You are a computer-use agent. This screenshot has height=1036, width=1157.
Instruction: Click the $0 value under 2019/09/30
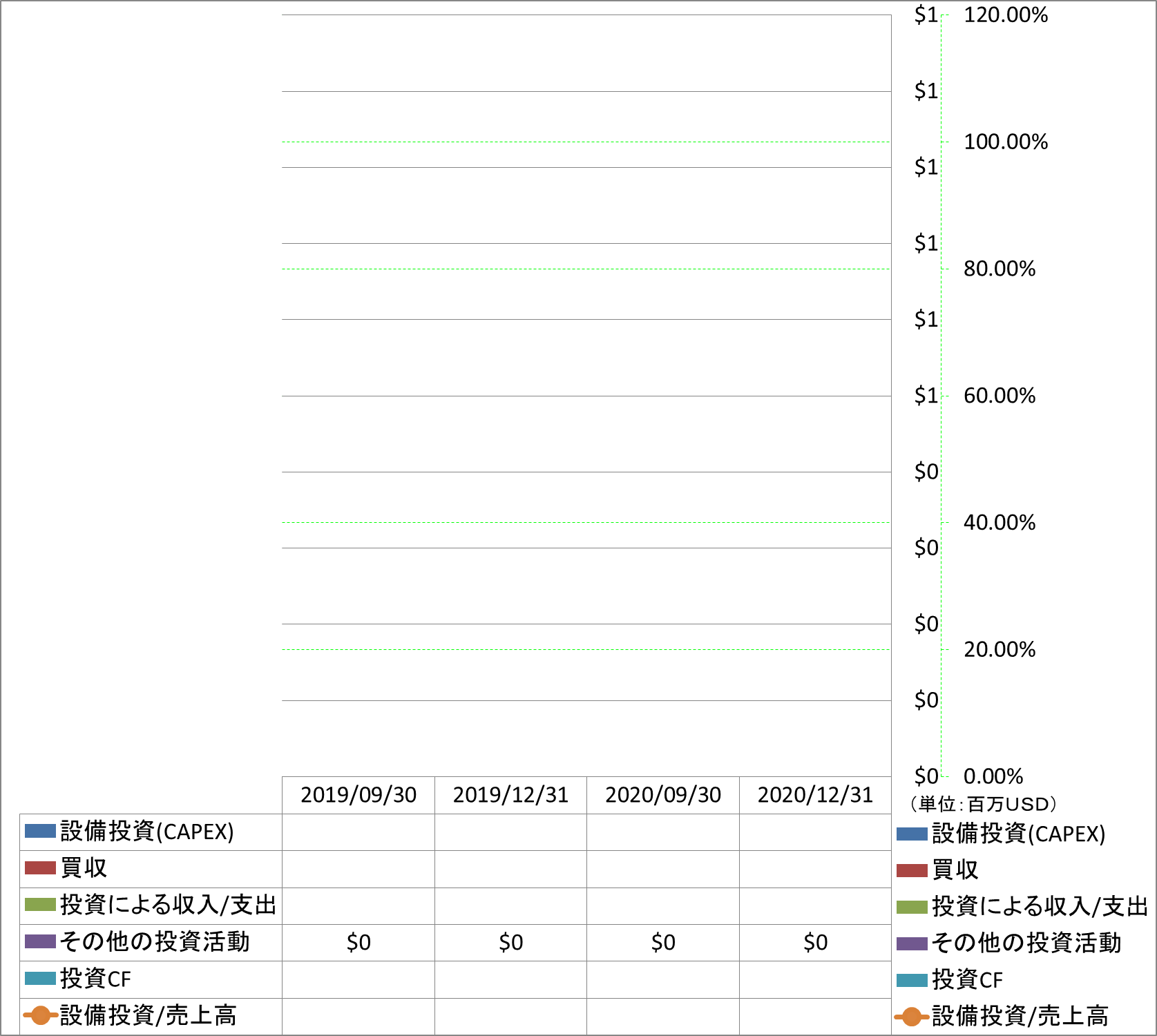click(358, 942)
